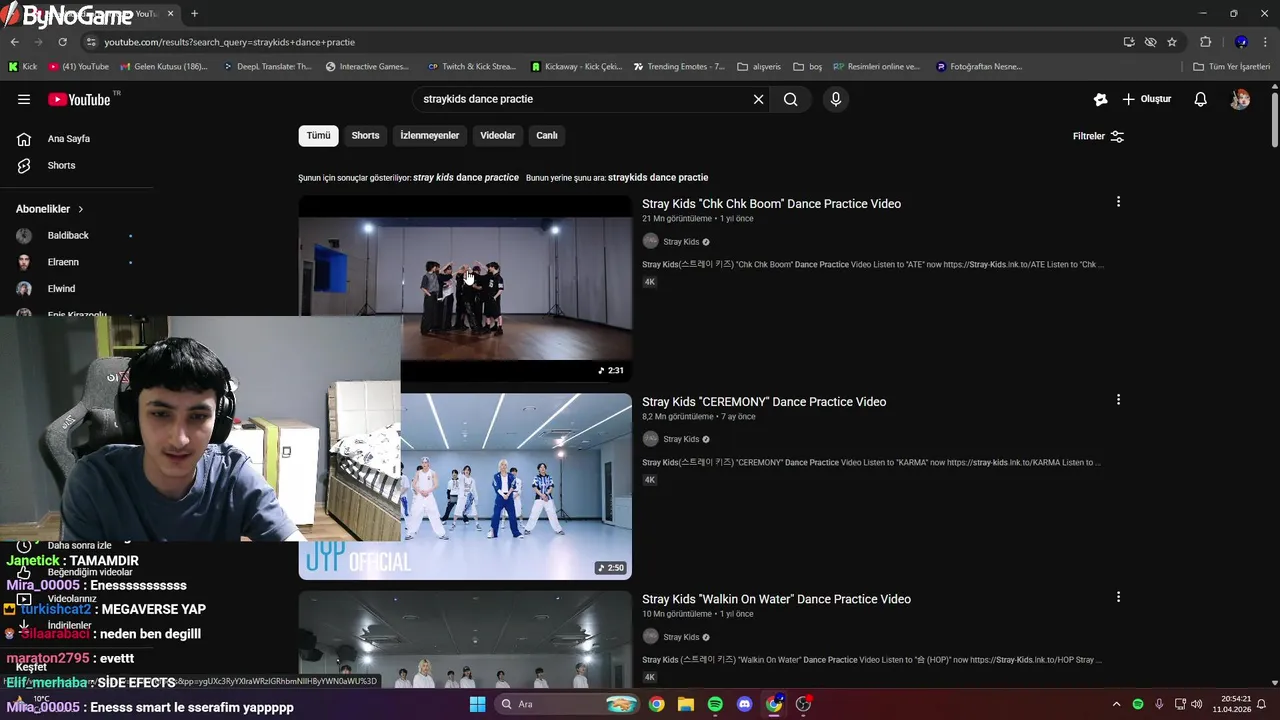Open the YouTube hamburger guide menu
Screen dimensions: 1280x720
(x=24, y=99)
